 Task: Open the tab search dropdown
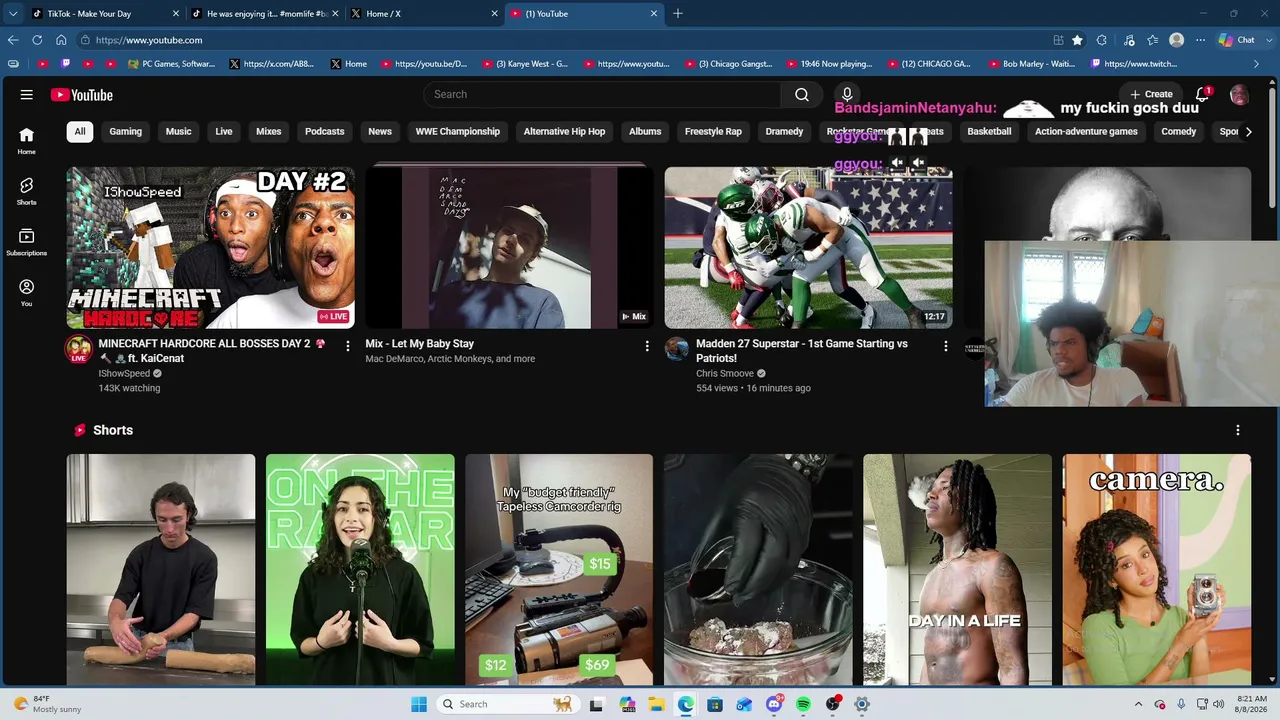13,13
